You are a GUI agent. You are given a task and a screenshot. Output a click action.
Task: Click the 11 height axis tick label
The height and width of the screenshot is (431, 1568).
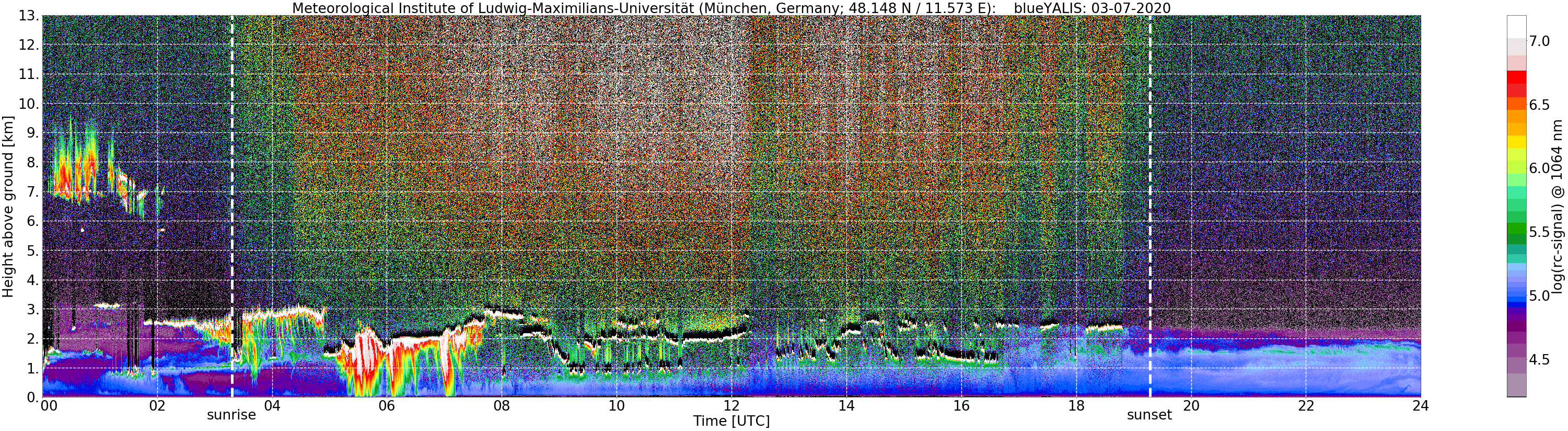[29, 74]
